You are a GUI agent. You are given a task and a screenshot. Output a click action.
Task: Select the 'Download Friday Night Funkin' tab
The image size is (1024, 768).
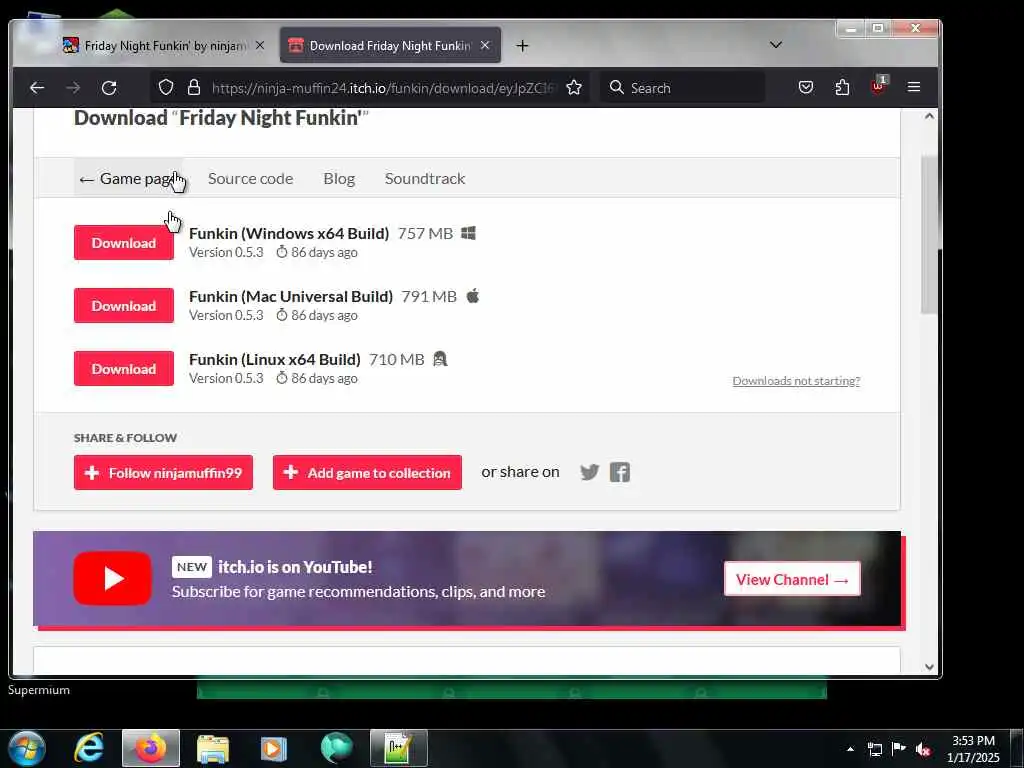tap(390, 46)
